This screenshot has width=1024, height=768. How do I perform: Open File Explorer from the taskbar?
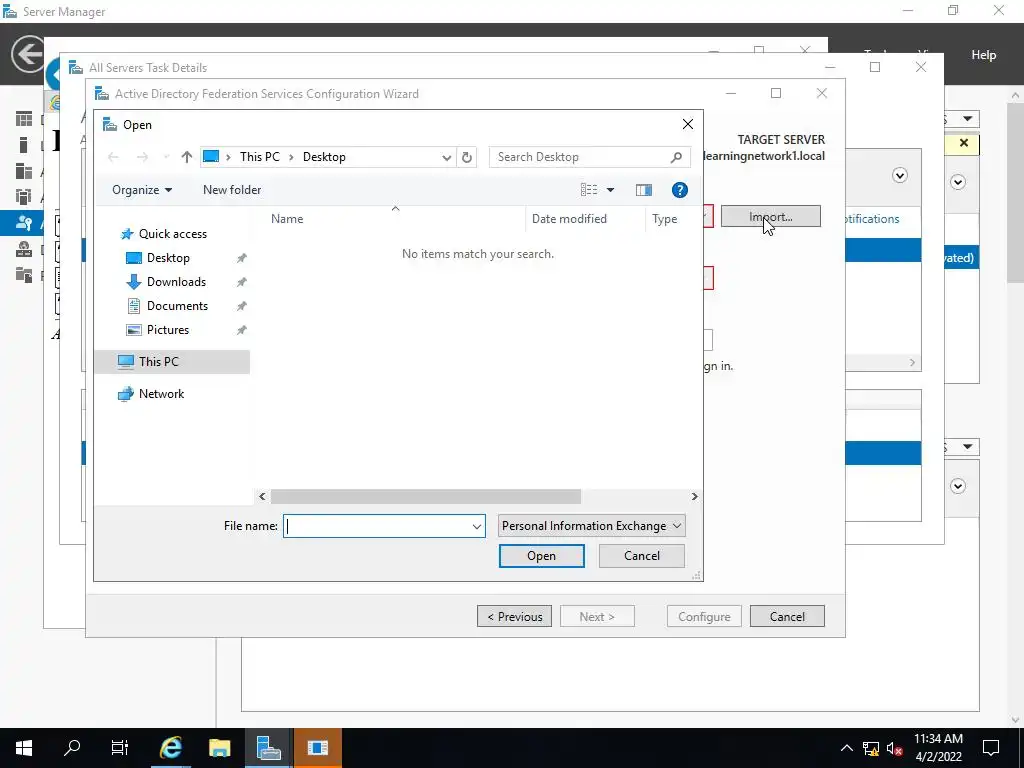pyautogui.click(x=219, y=748)
